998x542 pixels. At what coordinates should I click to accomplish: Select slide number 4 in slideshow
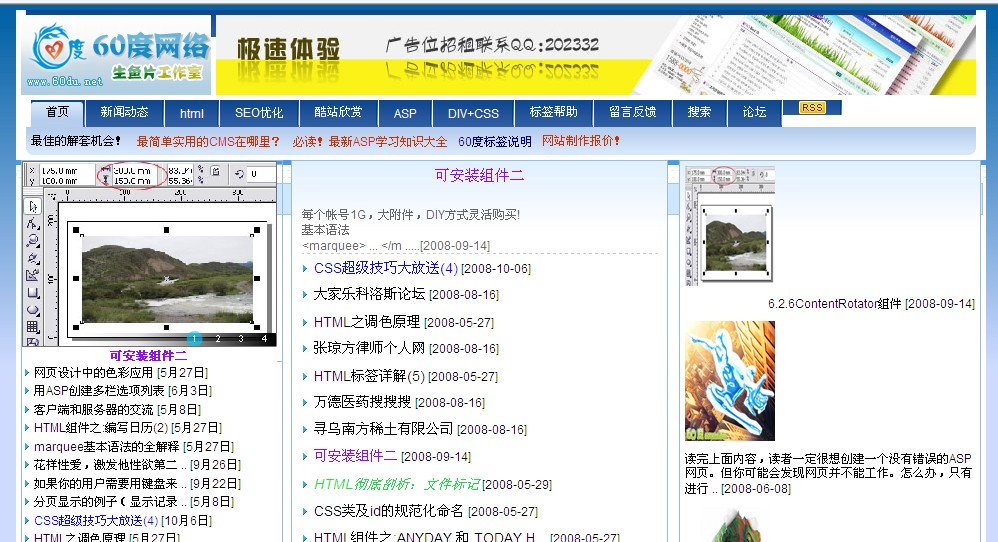(264, 338)
